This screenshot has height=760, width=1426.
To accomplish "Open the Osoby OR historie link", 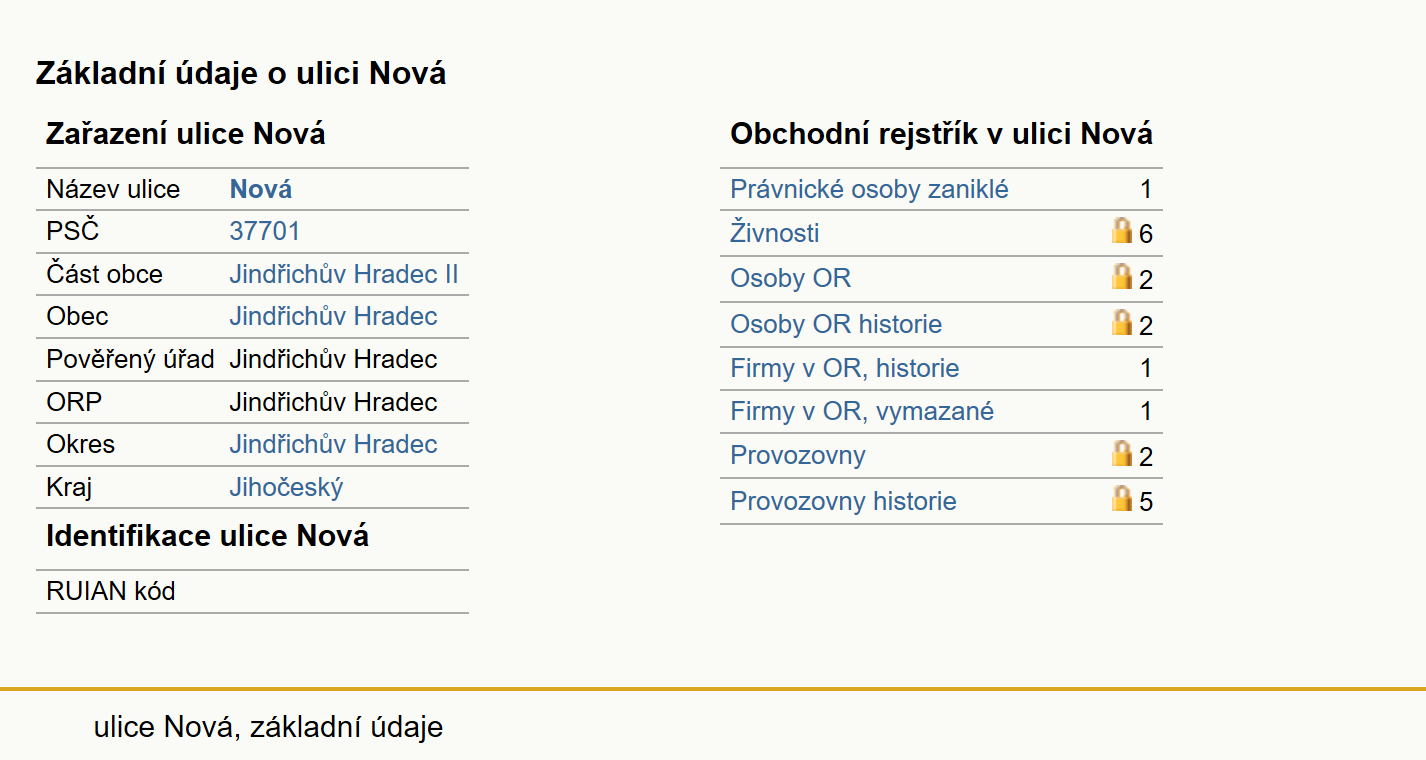I will [x=836, y=324].
